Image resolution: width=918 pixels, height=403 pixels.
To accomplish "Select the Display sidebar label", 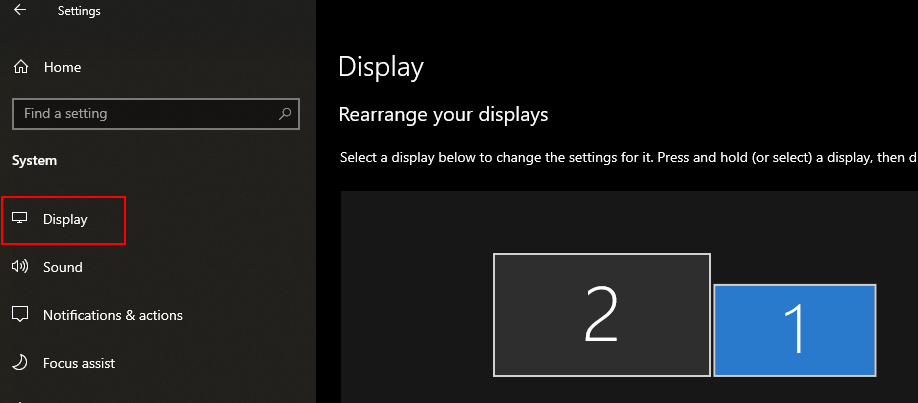I will point(65,219).
